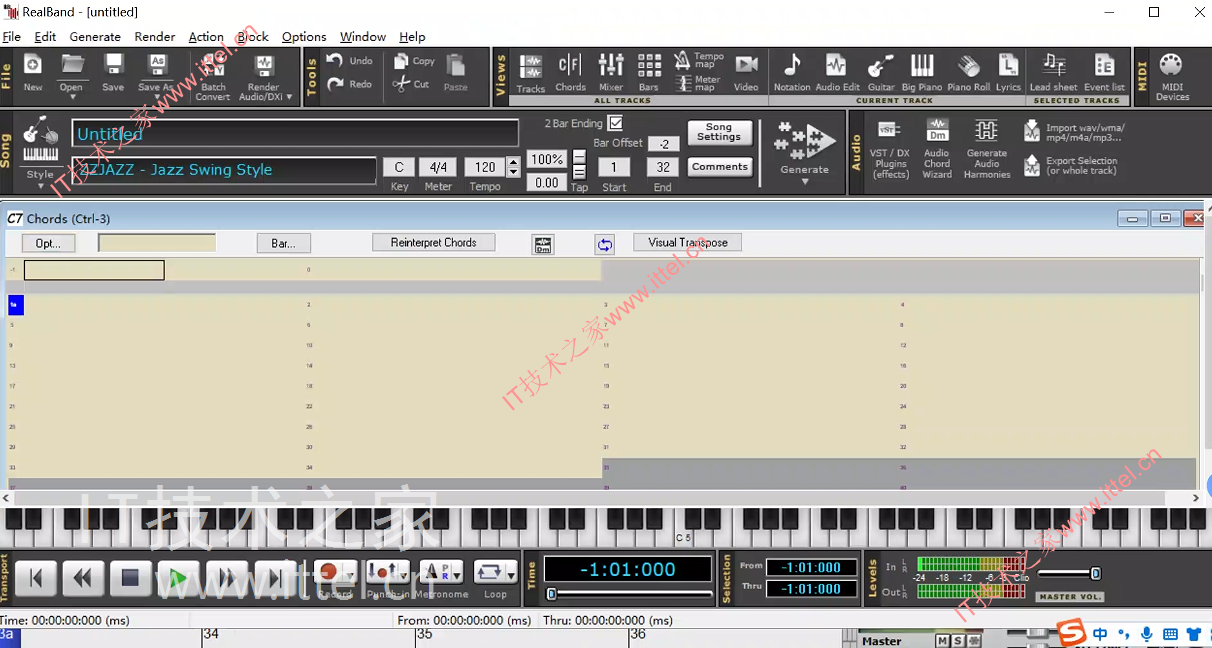Image resolution: width=1212 pixels, height=648 pixels.
Task: Click Import wav/wma/mp4/m4a/mp3
Action: [1073, 132]
